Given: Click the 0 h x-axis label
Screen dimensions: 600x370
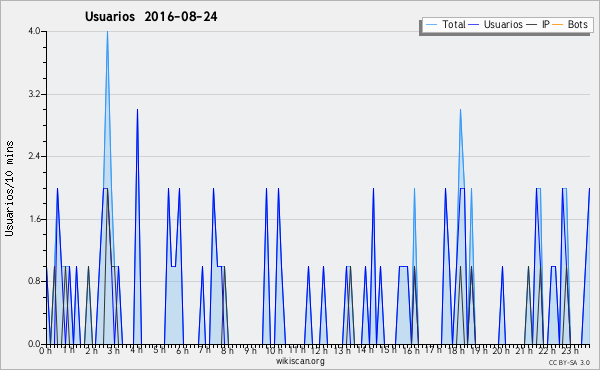Looking at the screenshot, I should pos(46,351).
